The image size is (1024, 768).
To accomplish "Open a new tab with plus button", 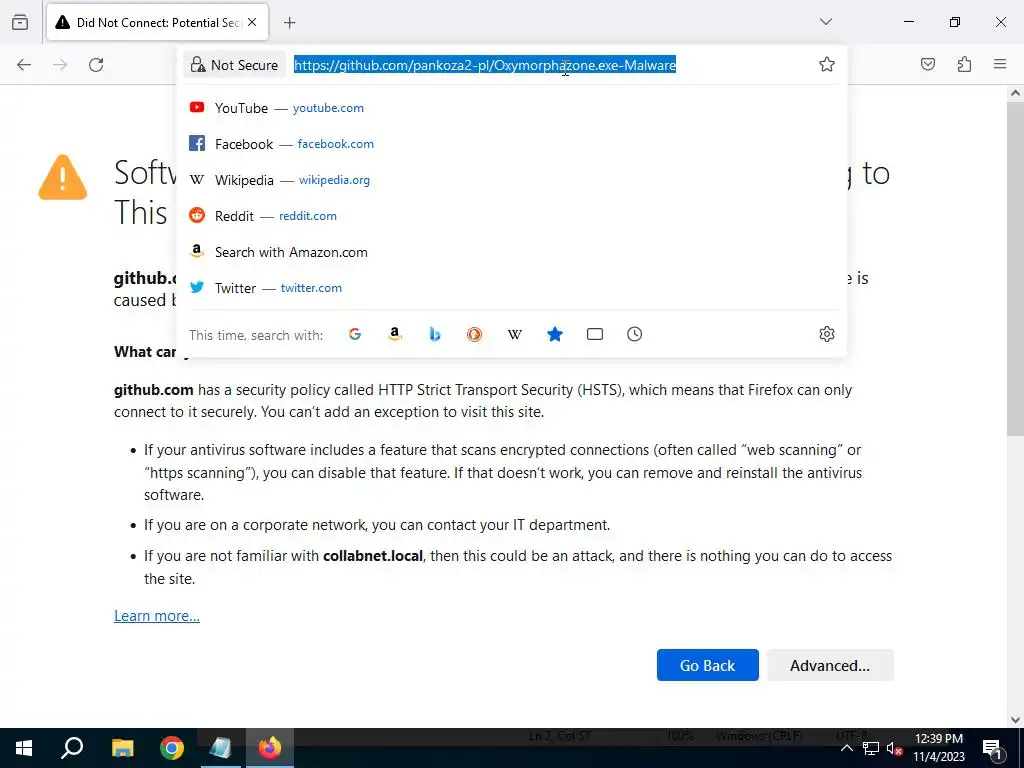I will coord(289,23).
